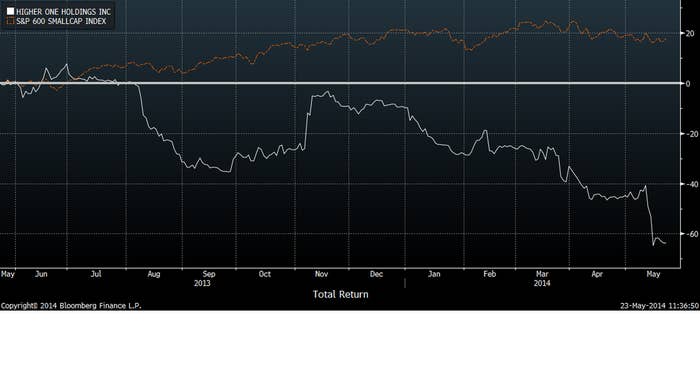This screenshot has width=700, height=379.
Task: Select the S&P 600 SMALLCAP INDEX legend label
Action: (x=62, y=21)
